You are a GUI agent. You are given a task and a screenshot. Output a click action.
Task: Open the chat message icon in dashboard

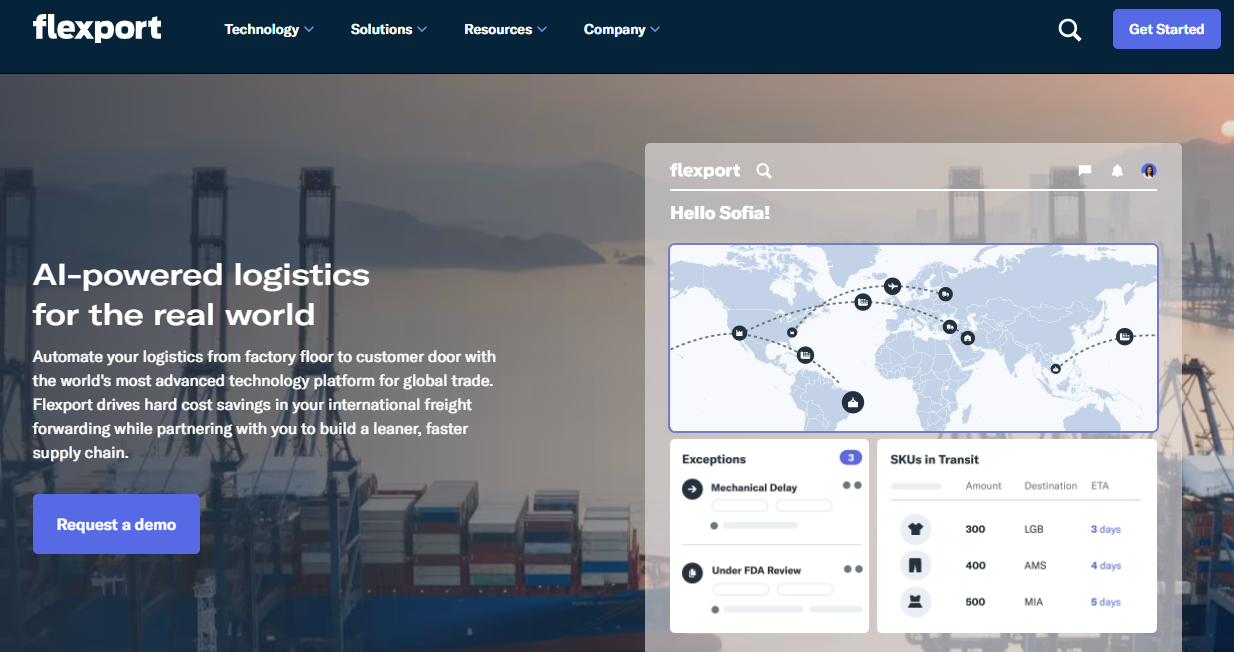pos(1085,171)
